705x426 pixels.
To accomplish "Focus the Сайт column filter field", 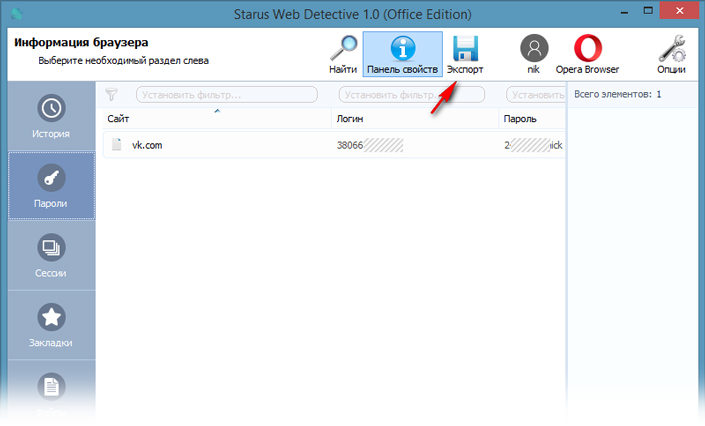I will click(x=227, y=95).
